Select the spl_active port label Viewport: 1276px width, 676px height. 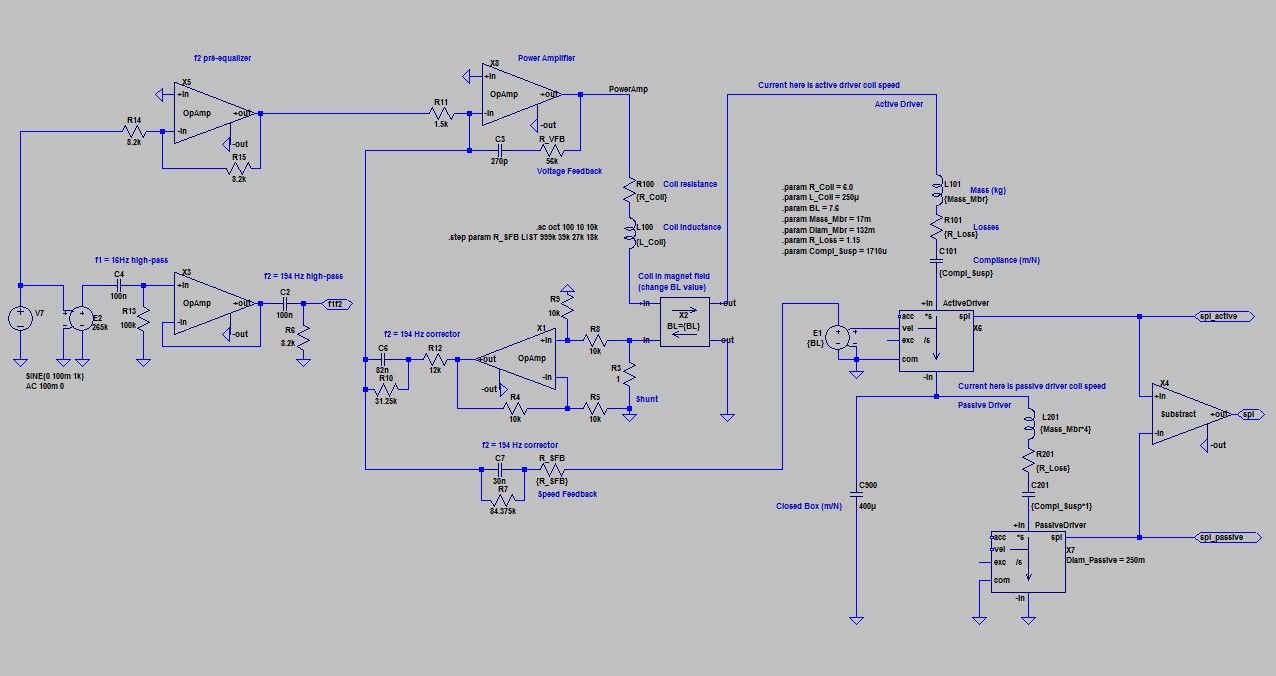(x=1226, y=316)
